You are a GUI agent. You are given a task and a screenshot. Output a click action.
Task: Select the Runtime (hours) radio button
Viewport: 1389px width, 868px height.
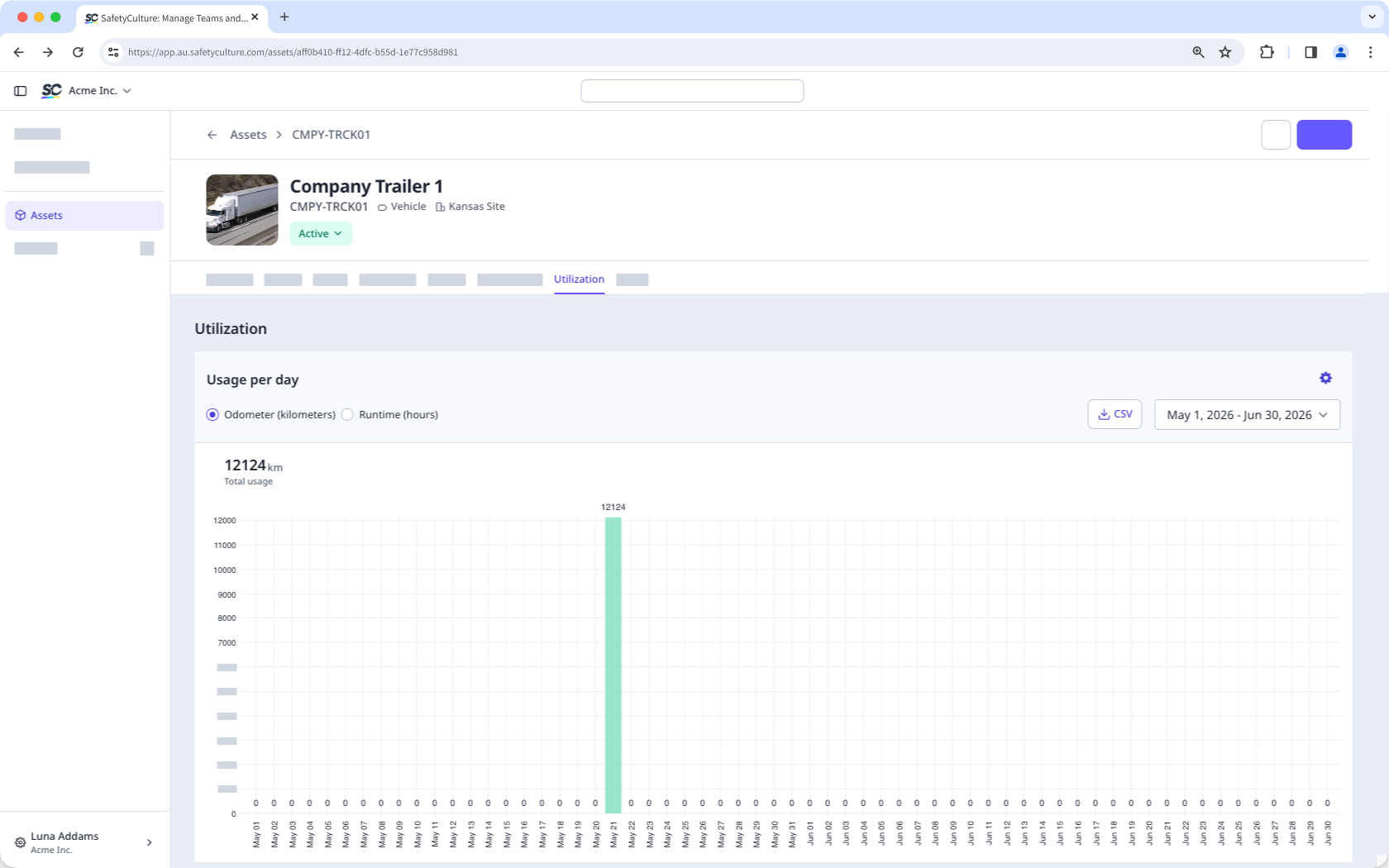(x=347, y=415)
